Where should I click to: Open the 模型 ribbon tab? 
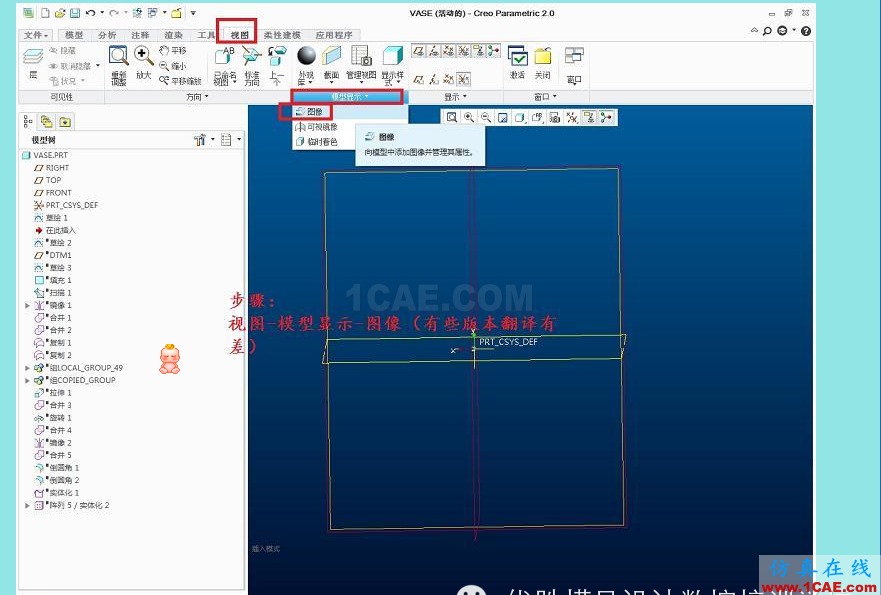pos(74,35)
